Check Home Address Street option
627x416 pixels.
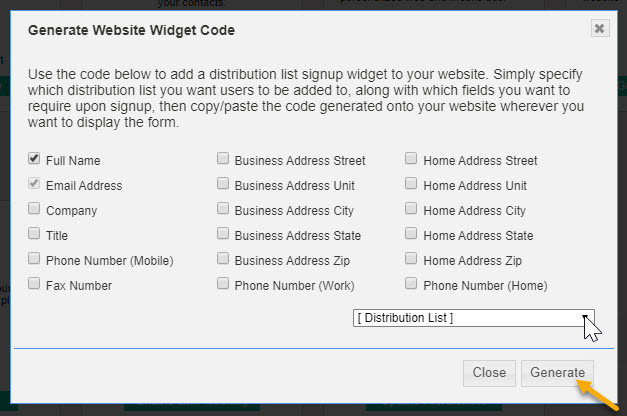point(411,158)
